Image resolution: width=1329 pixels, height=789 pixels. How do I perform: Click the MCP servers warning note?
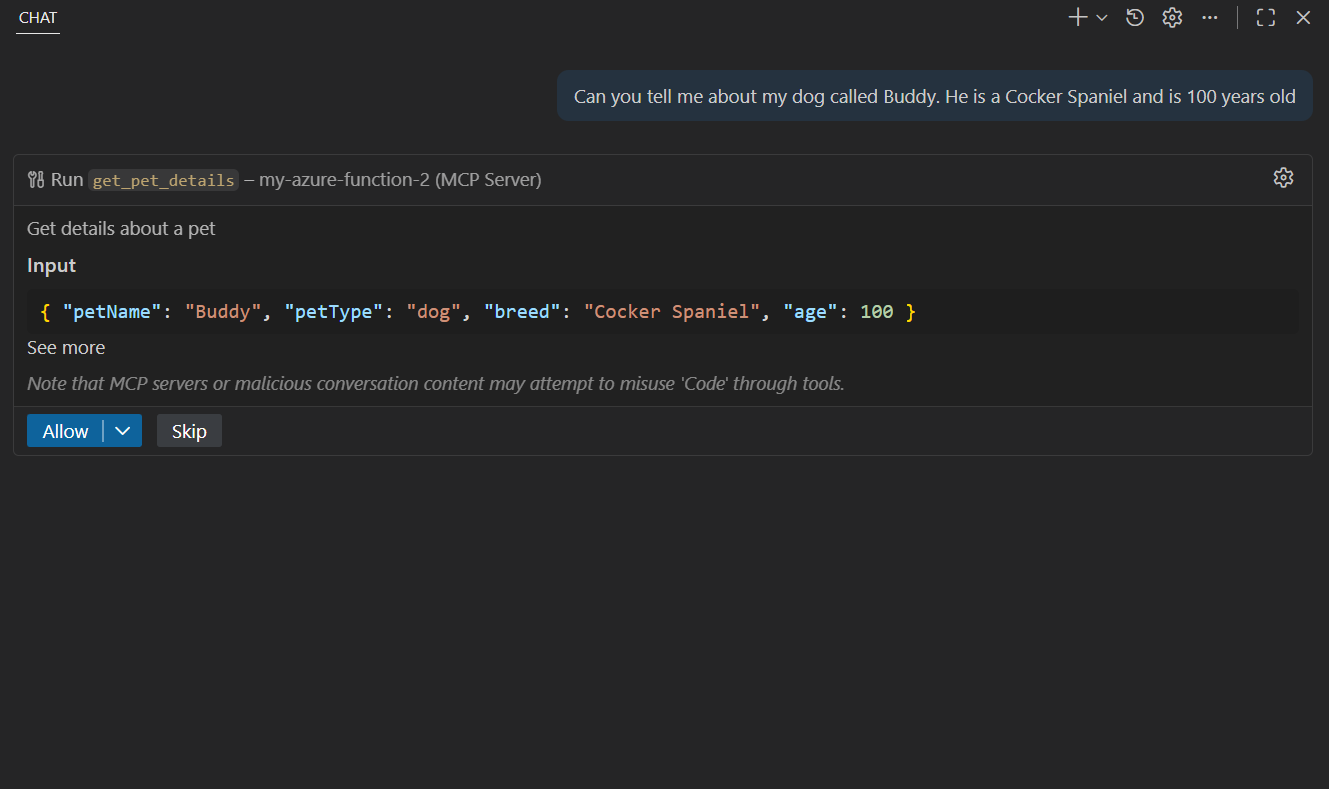coord(435,383)
